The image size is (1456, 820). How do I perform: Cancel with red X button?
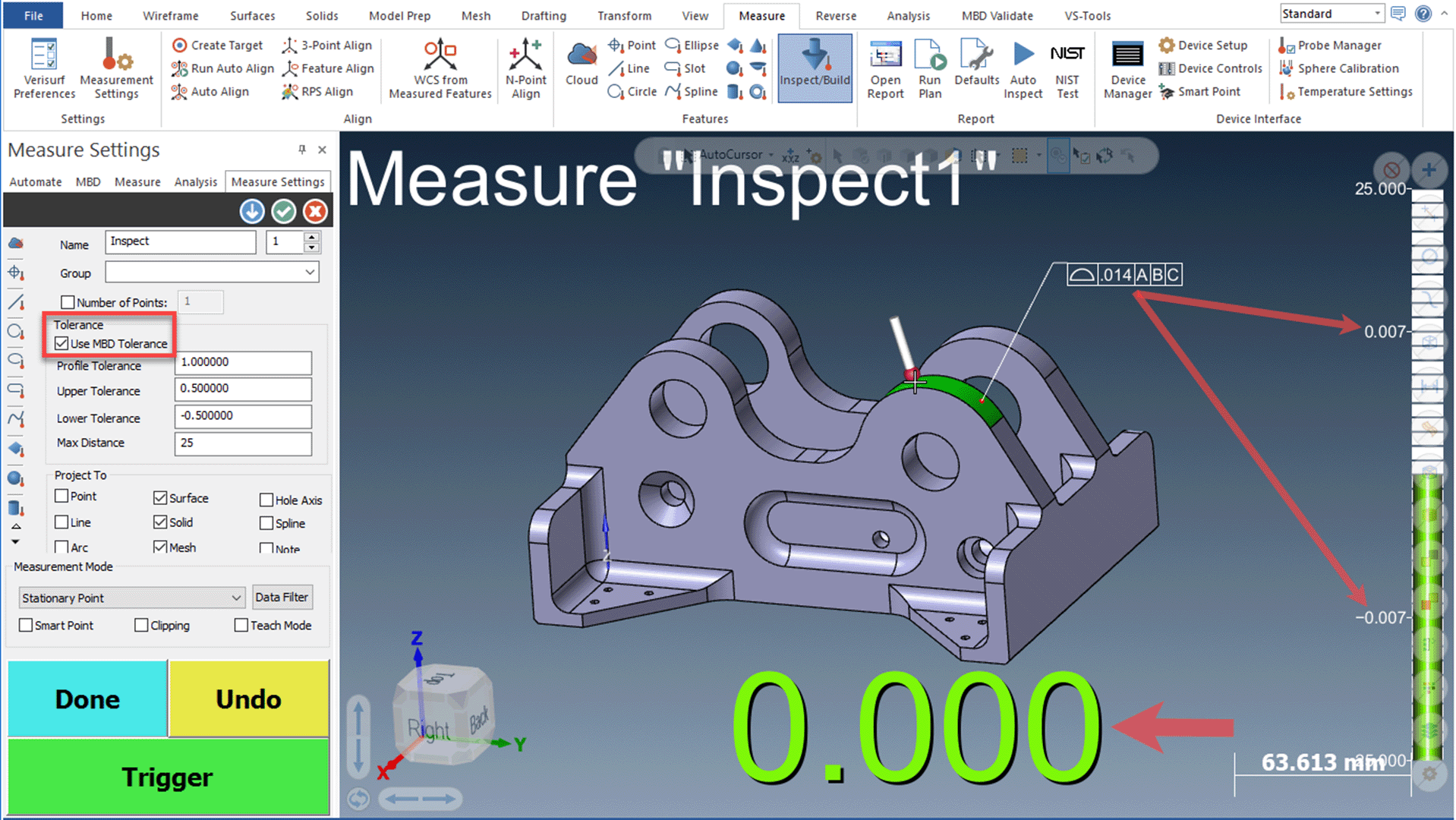point(315,211)
